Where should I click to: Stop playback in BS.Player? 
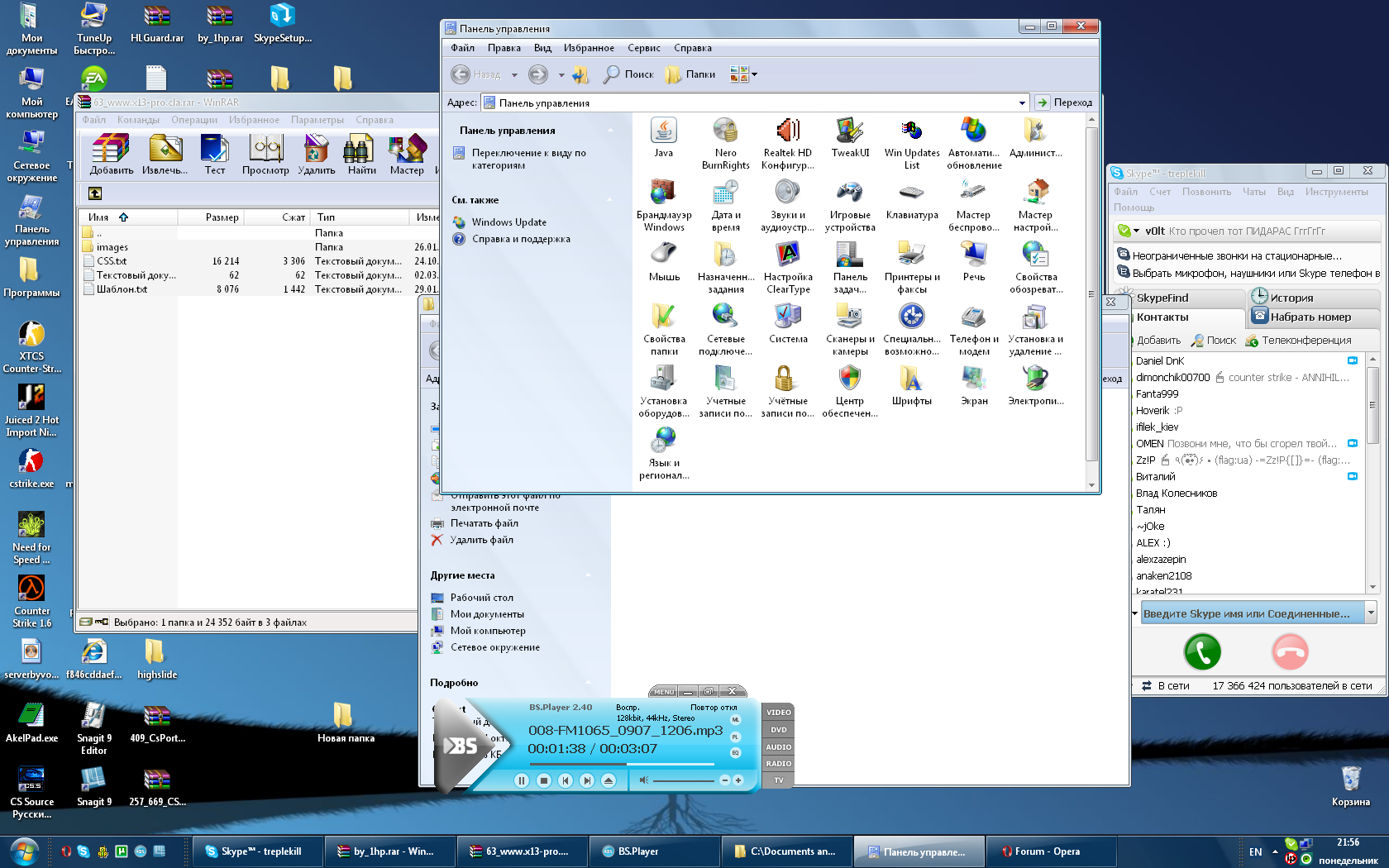[543, 780]
